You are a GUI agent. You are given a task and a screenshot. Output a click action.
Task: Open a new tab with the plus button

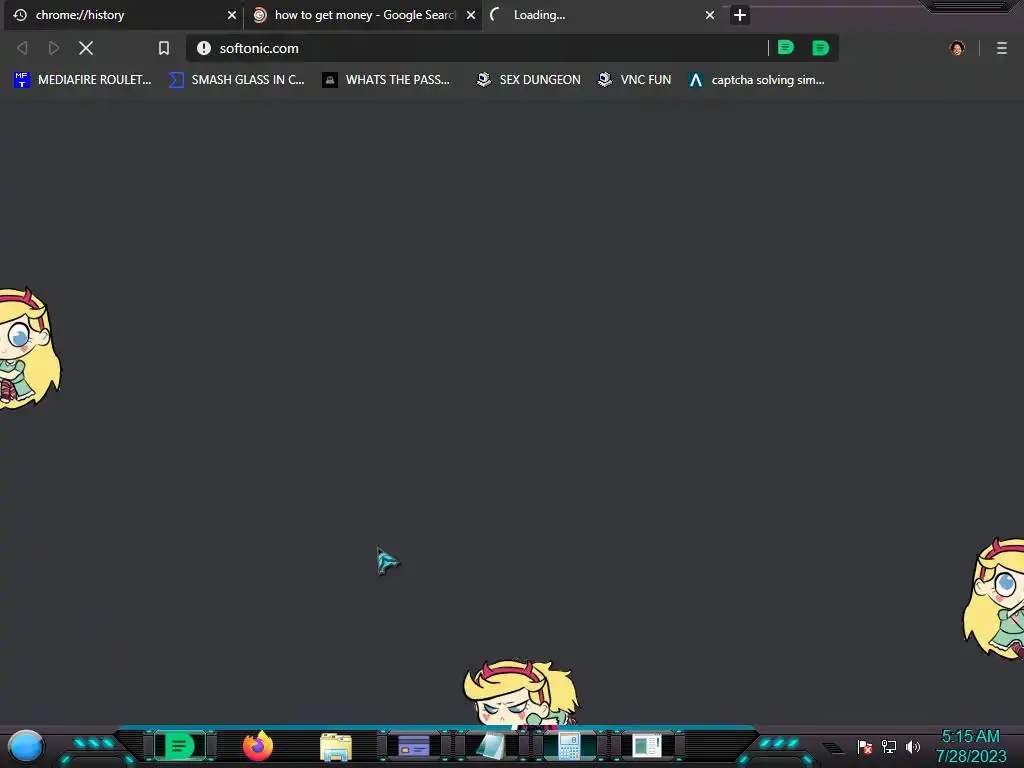(x=739, y=15)
